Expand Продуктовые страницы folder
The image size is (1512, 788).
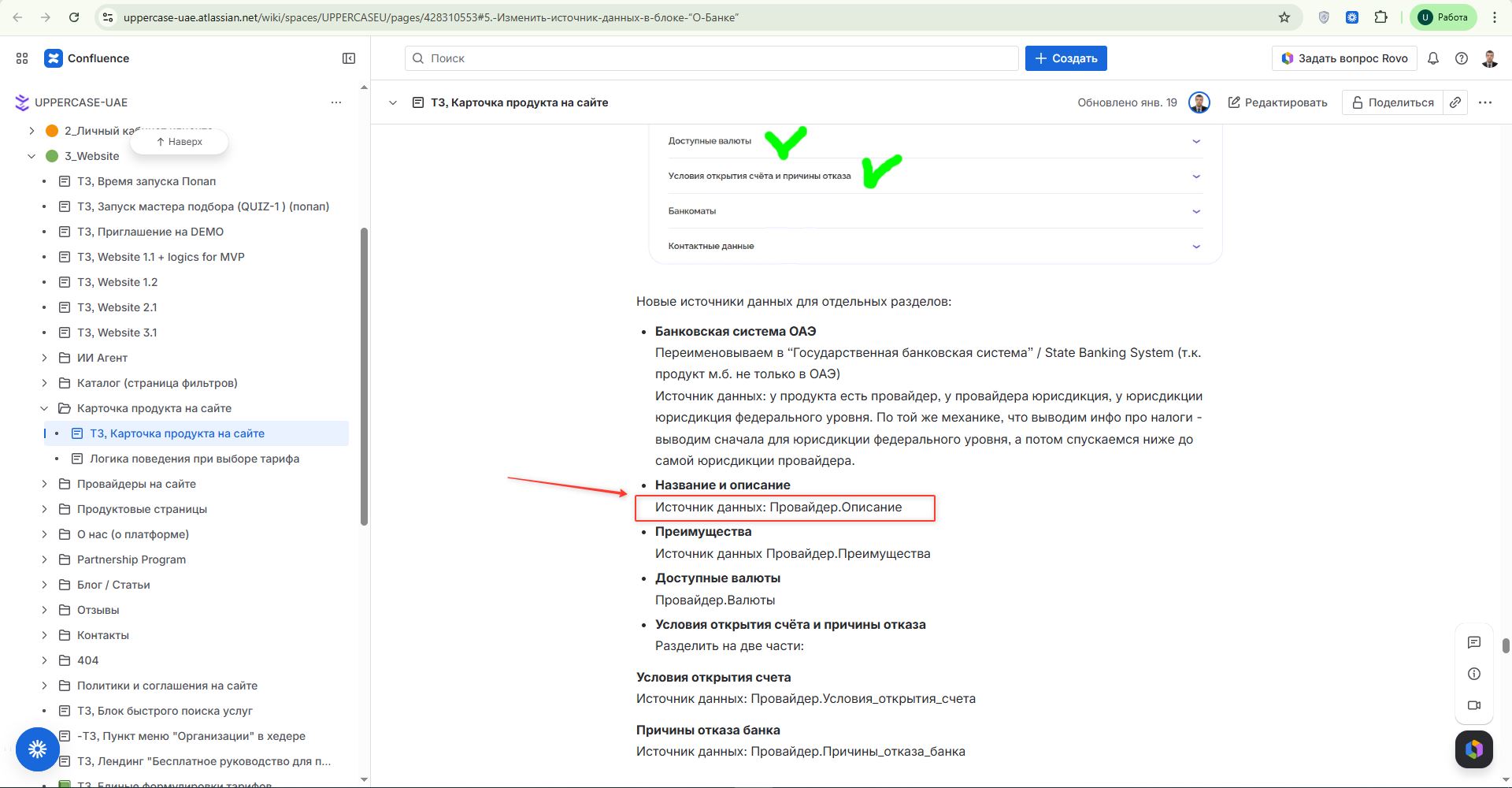44,509
